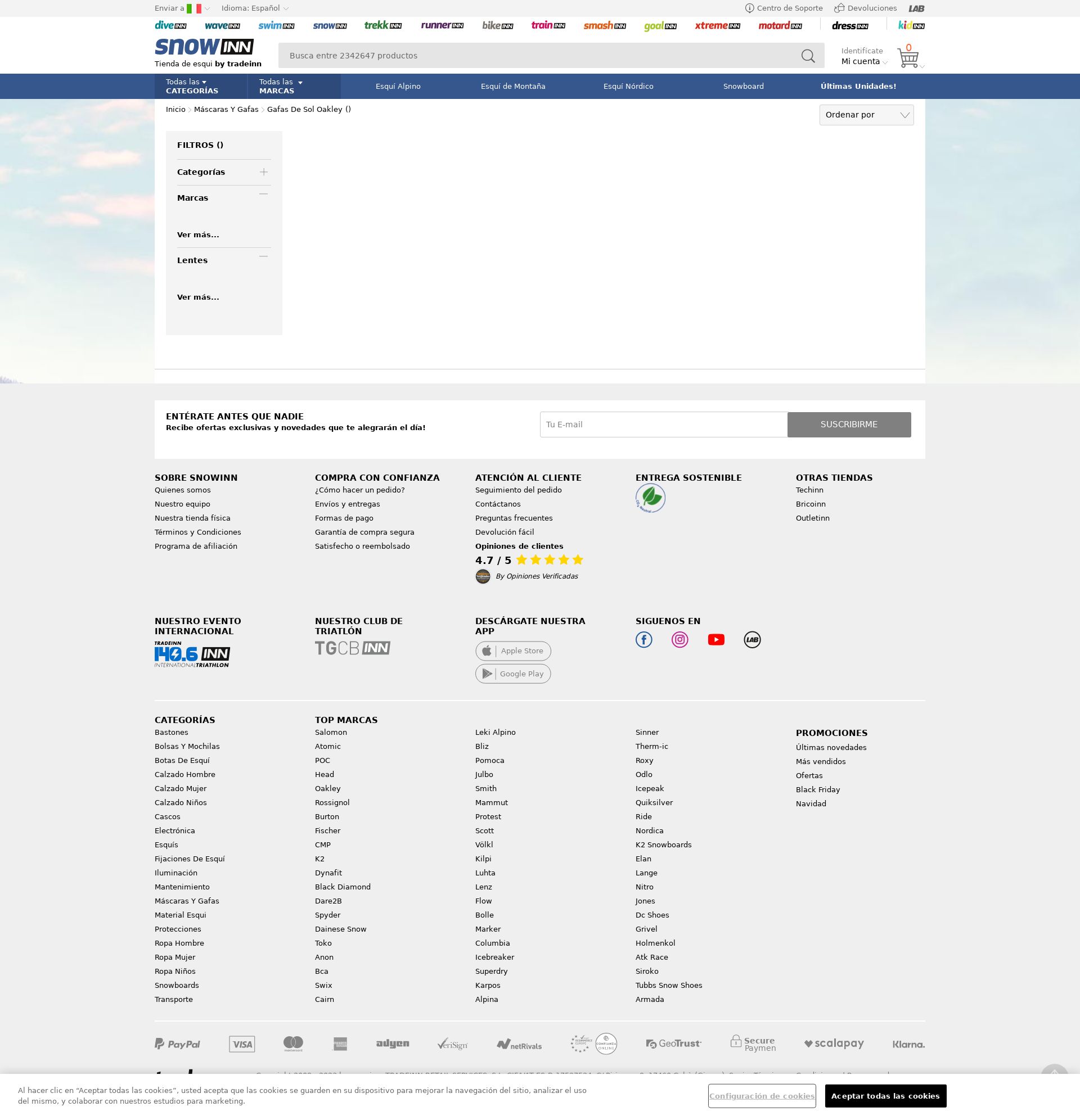Click the Identifícate sign-in link
This screenshot has height=1120, width=1080.
[x=862, y=51]
